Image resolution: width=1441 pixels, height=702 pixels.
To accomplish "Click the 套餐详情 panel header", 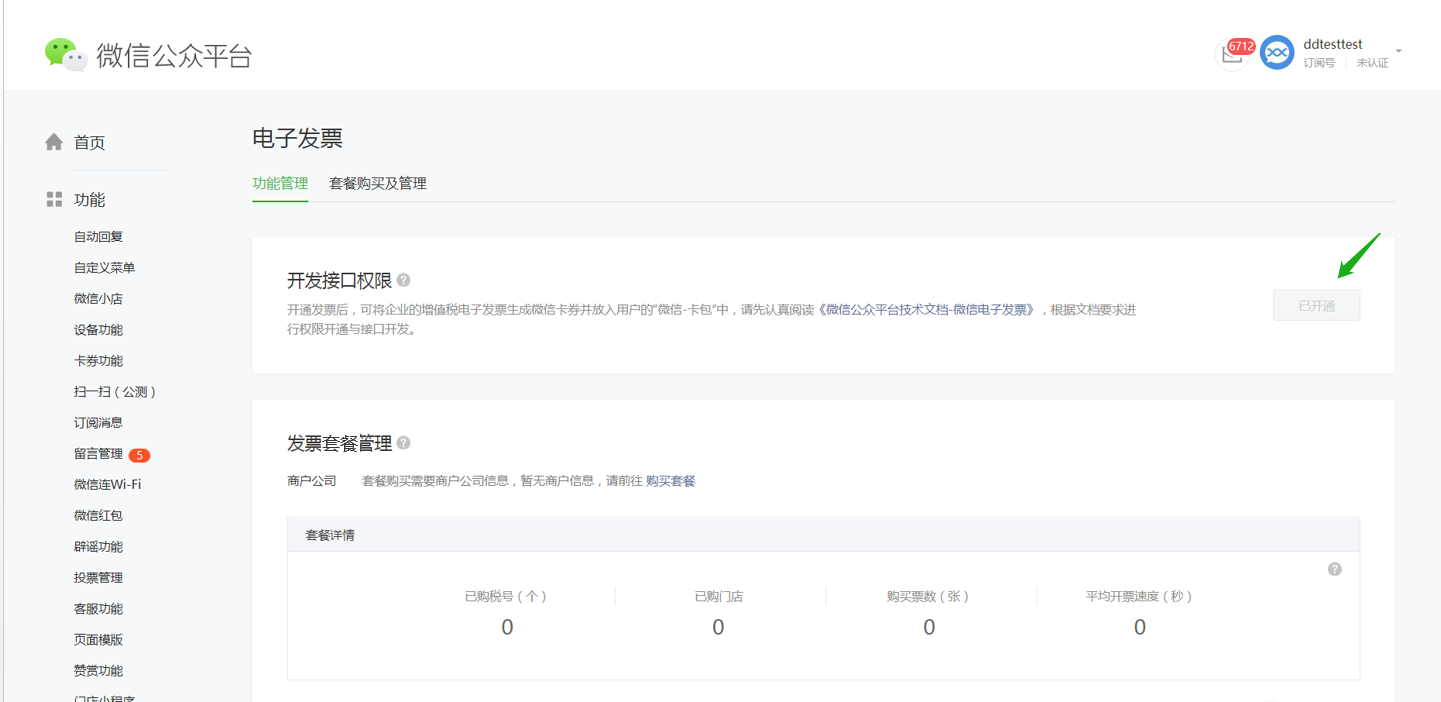I will tap(823, 535).
